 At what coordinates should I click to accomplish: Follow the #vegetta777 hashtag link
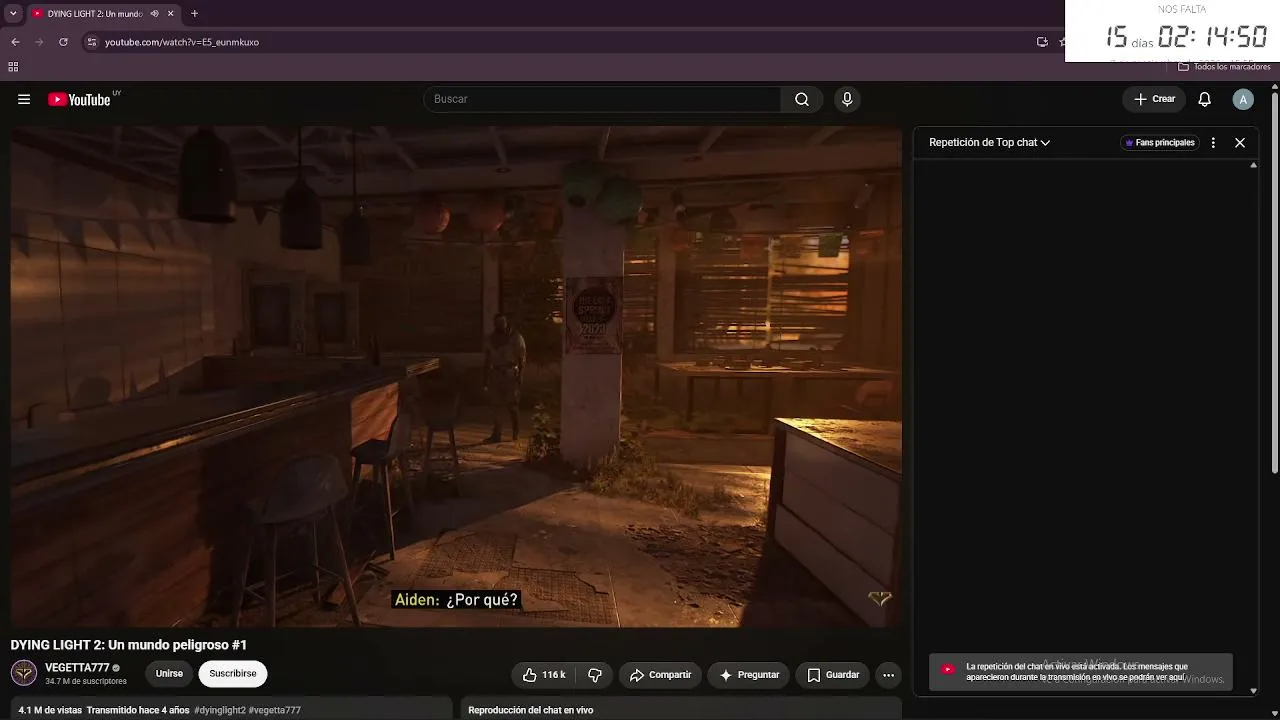pos(274,710)
